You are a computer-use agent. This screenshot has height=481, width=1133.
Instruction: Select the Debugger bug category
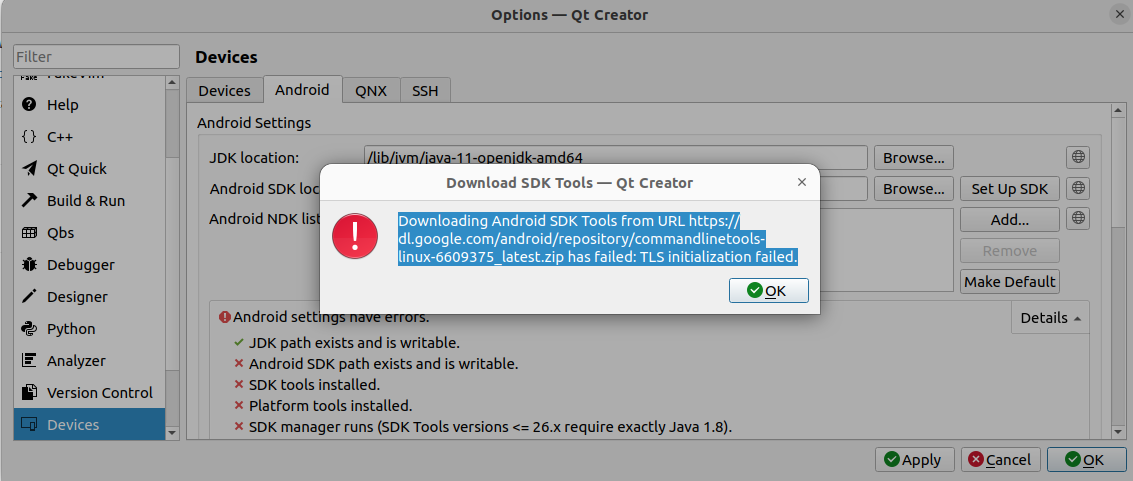(x=89, y=264)
